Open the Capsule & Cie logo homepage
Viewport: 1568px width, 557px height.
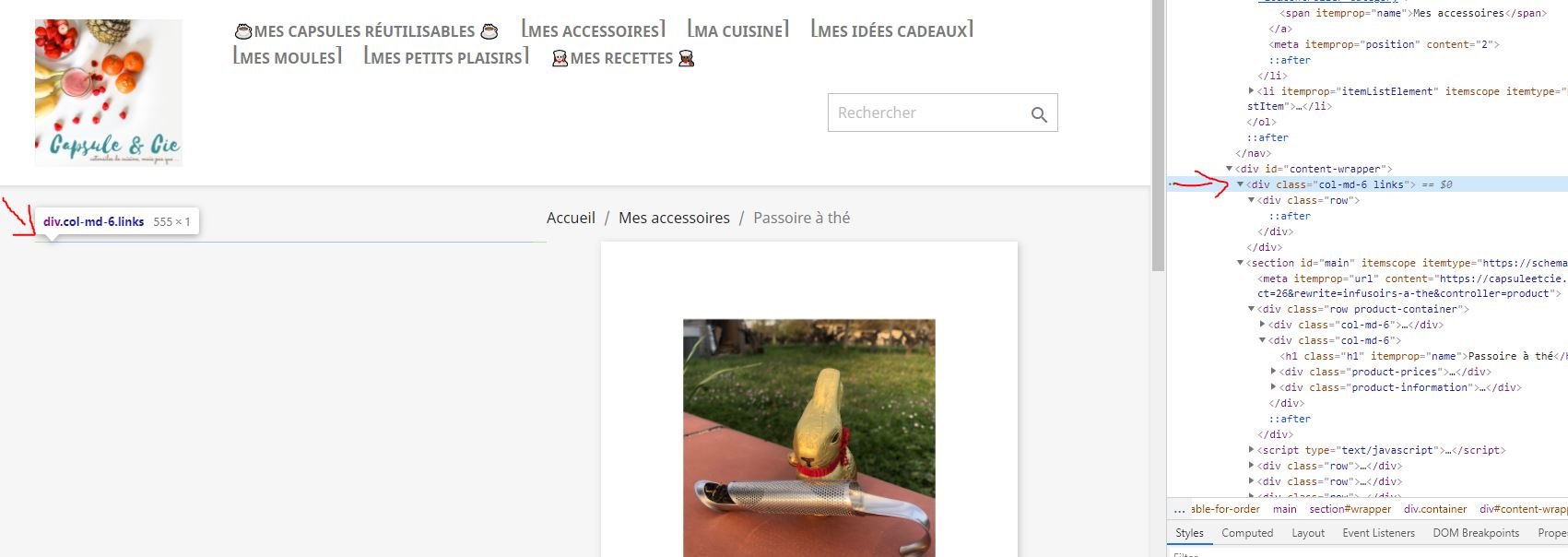point(109,93)
